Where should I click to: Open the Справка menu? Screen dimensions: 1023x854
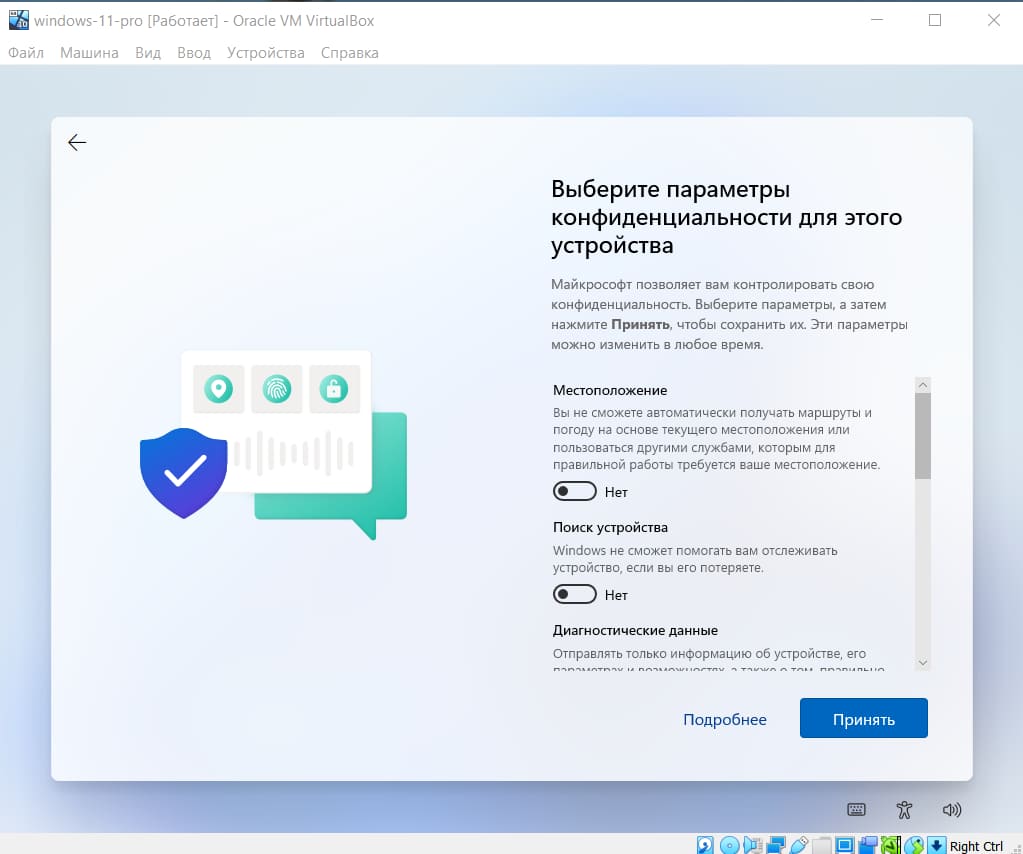tap(350, 53)
